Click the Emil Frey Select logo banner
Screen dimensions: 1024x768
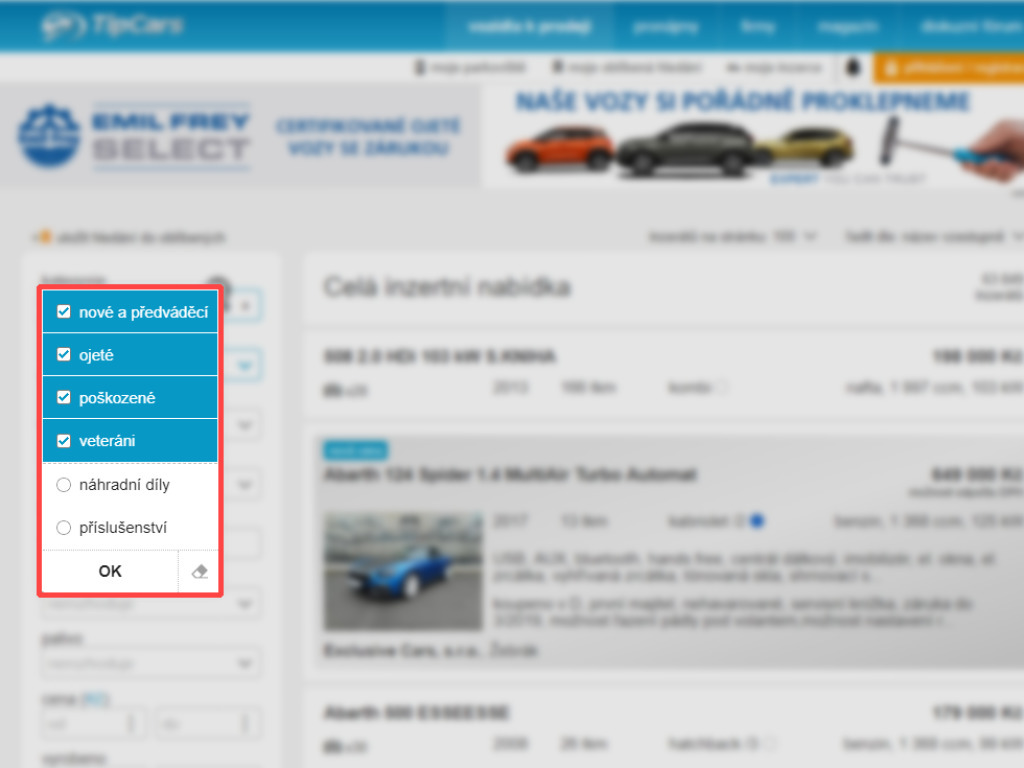coord(135,135)
